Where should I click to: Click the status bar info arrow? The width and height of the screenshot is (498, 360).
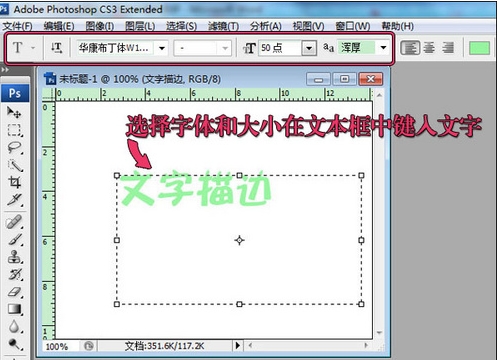(x=237, y=345)
